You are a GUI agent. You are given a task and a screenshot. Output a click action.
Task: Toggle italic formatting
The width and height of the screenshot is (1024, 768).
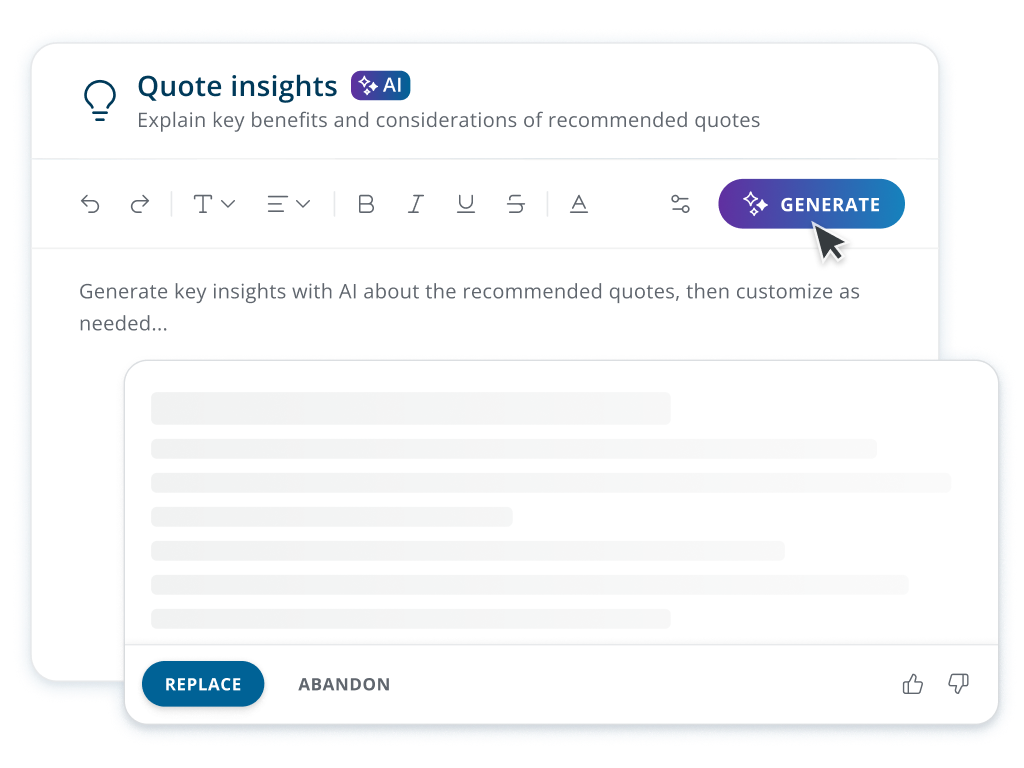416,205
